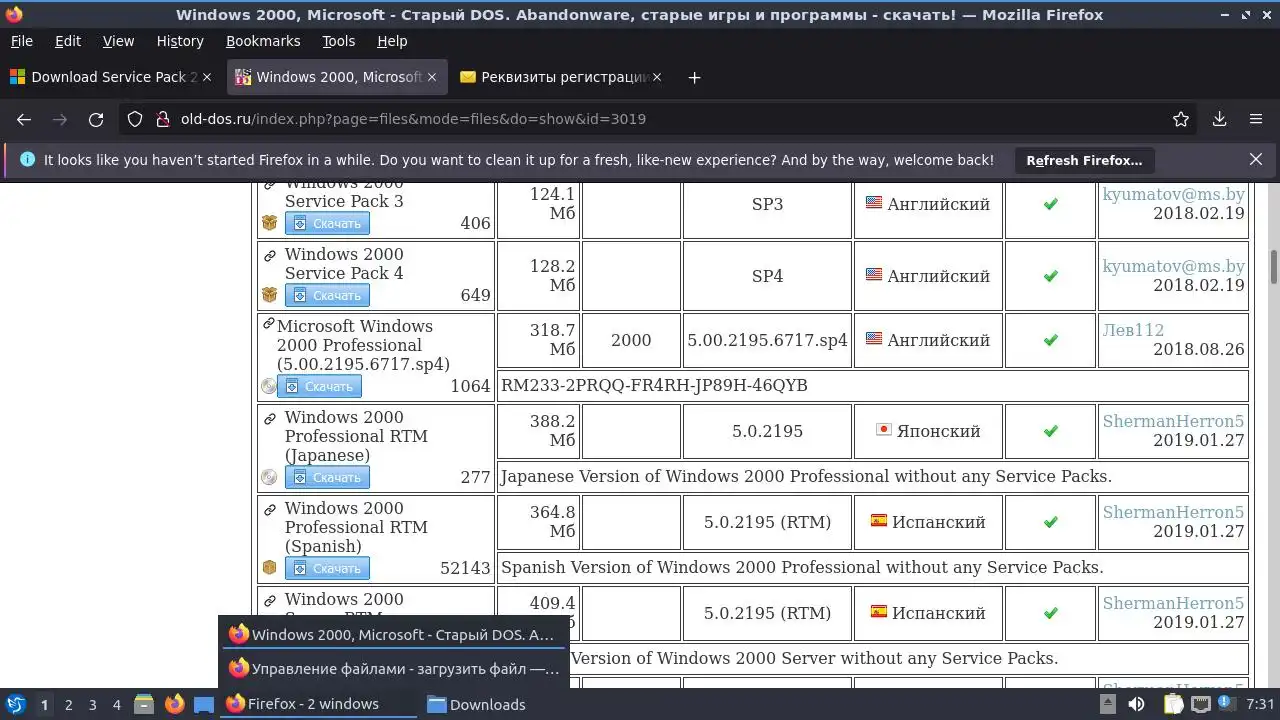Click the green checkmark in Service Pack 4 row
Image resolution: width=1280 pixels, height=720 pixels.
click(1050, 276)
